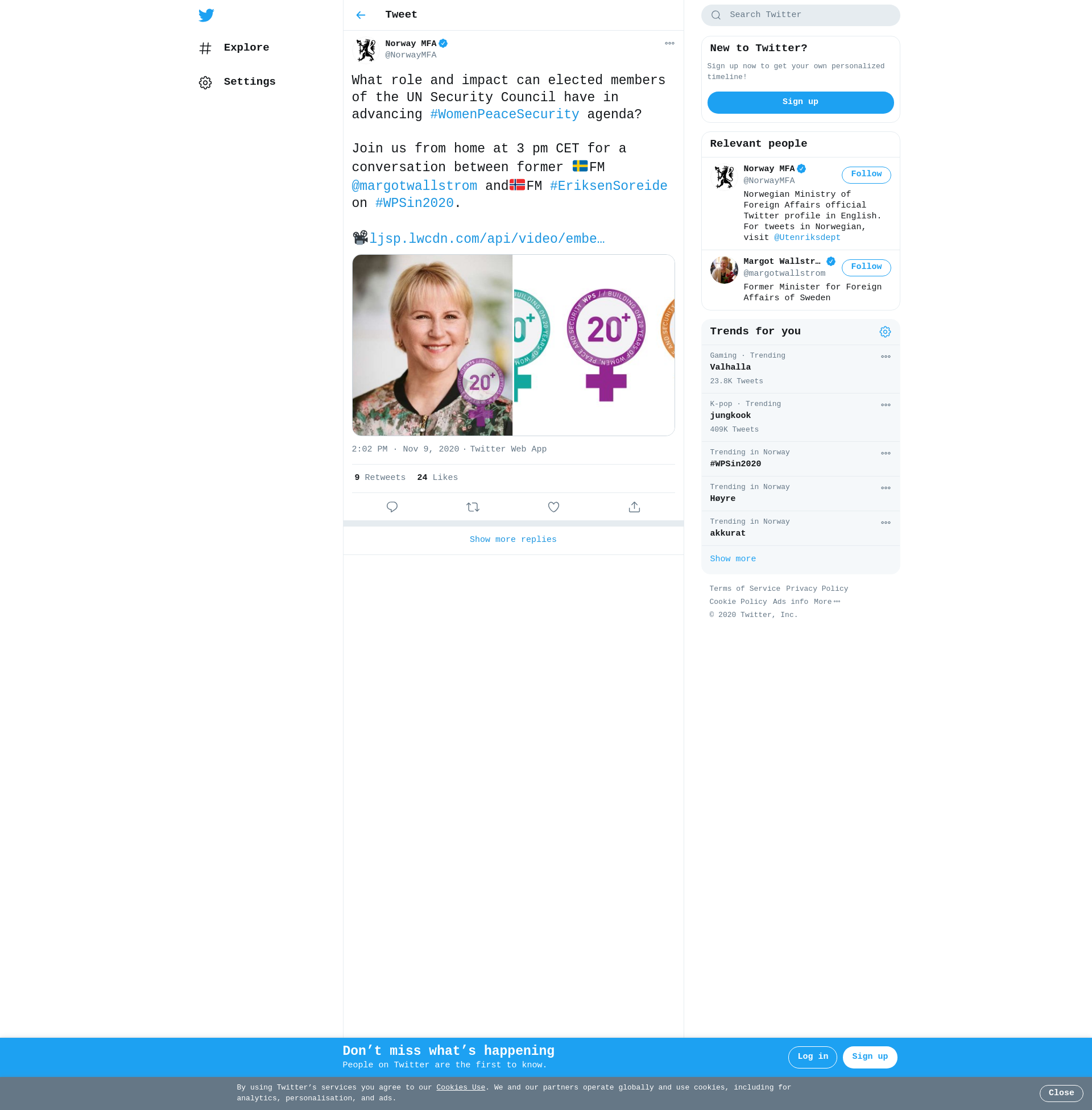The image size is (1092, 1110).
Task: Open Trends settings gear icon
Action: (x=884, y=332)
